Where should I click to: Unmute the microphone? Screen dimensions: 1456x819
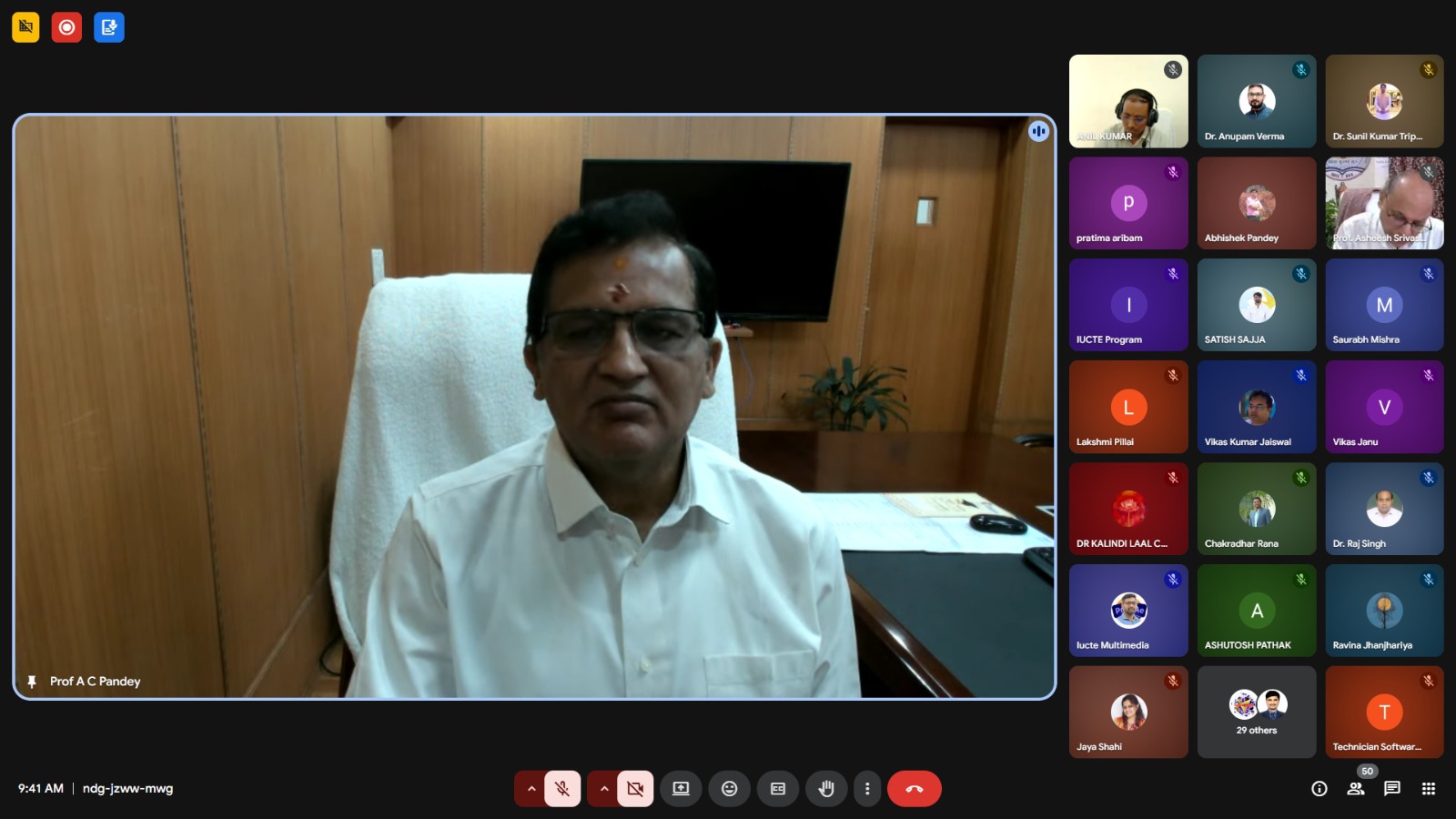(x=562, y=789)
